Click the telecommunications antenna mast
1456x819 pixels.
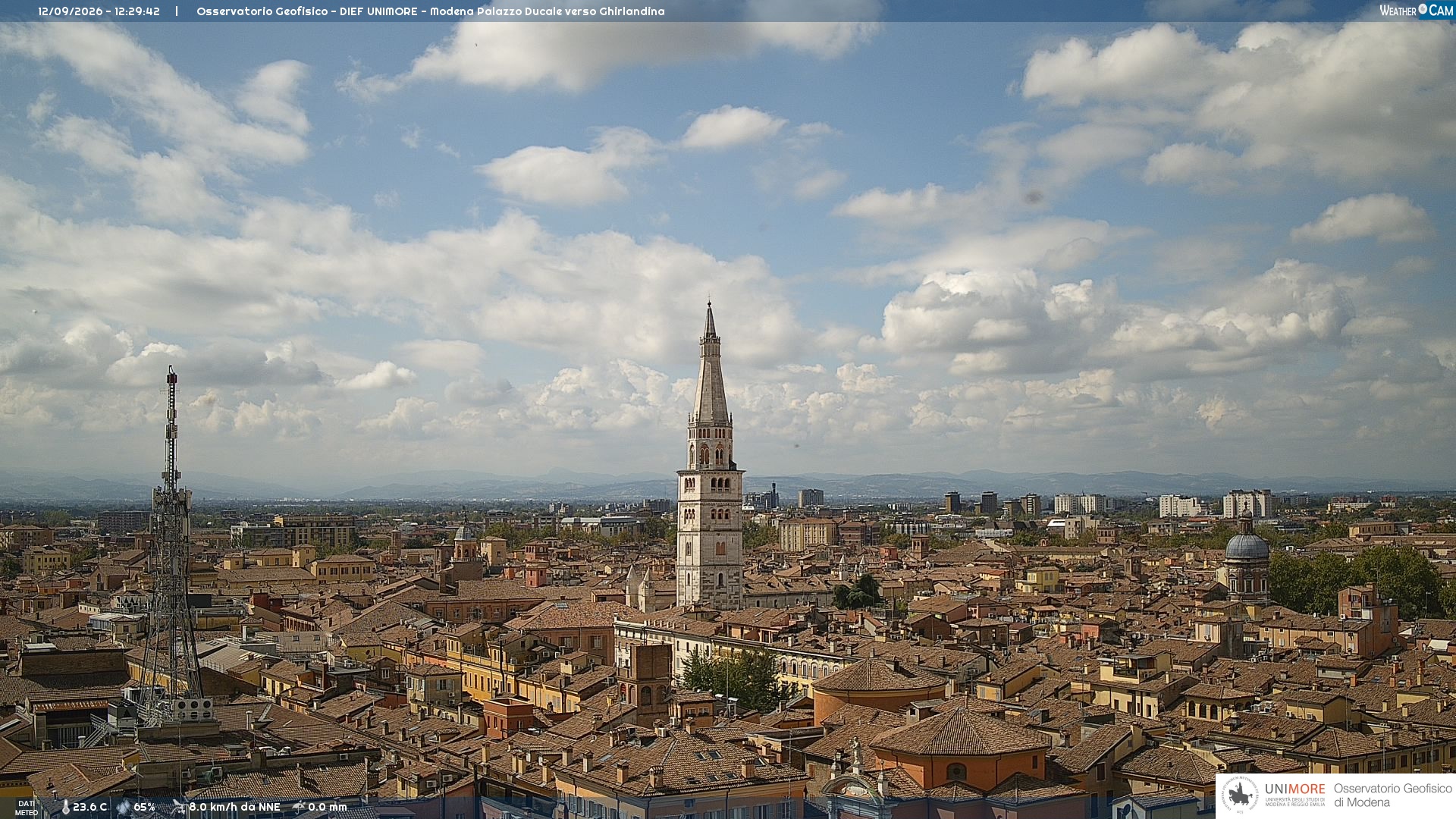pyautogui.click(x=171, y=546)
